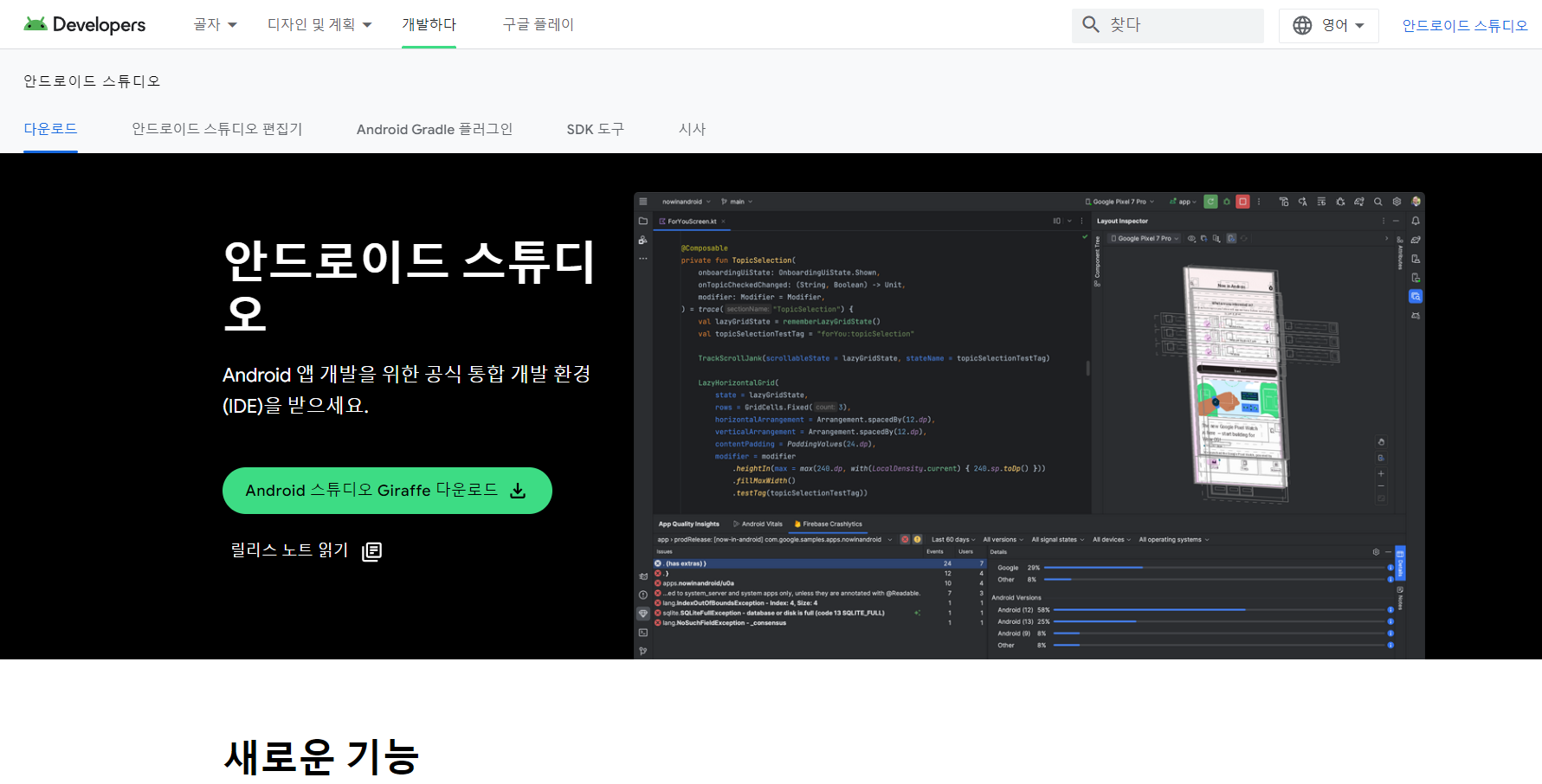Switch to the Firebase Crashlytics tab

[x=827, y=524]
